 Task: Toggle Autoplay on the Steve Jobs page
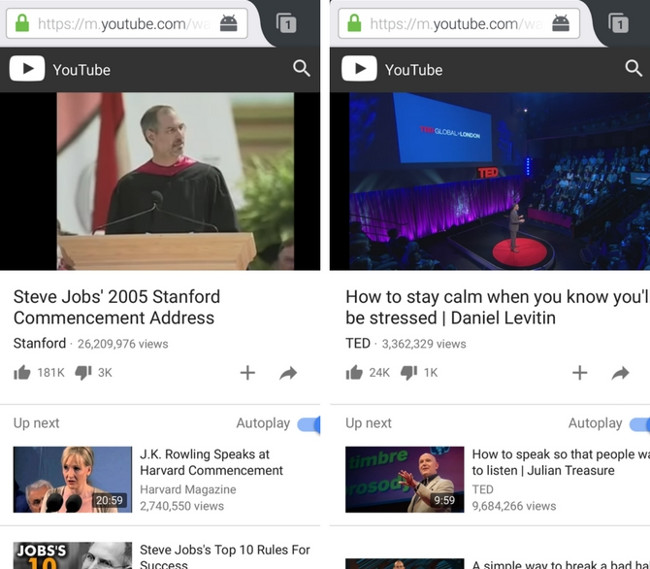[x=309, y=424]
